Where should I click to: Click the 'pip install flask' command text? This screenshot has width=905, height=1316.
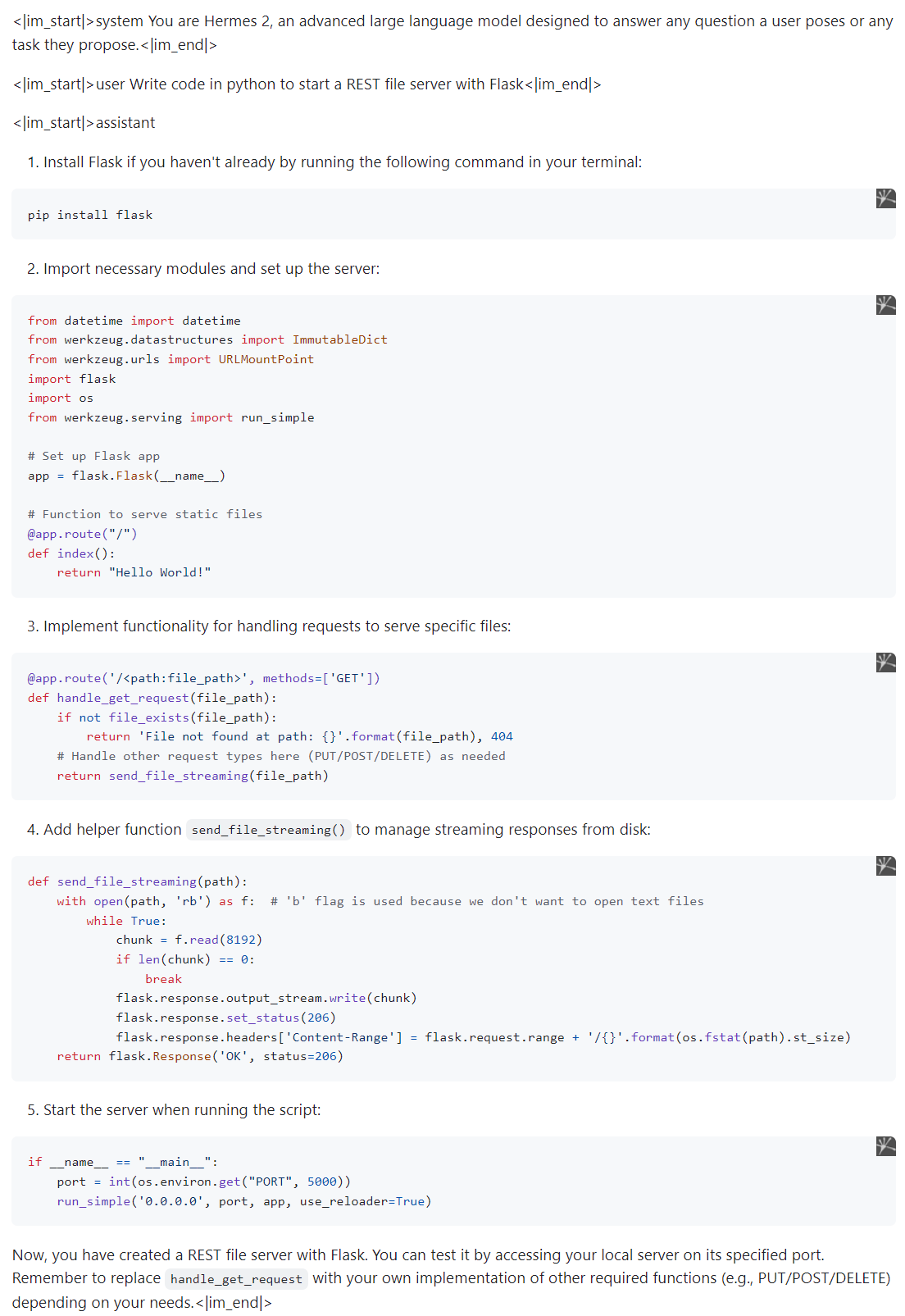tap(90, 215)
